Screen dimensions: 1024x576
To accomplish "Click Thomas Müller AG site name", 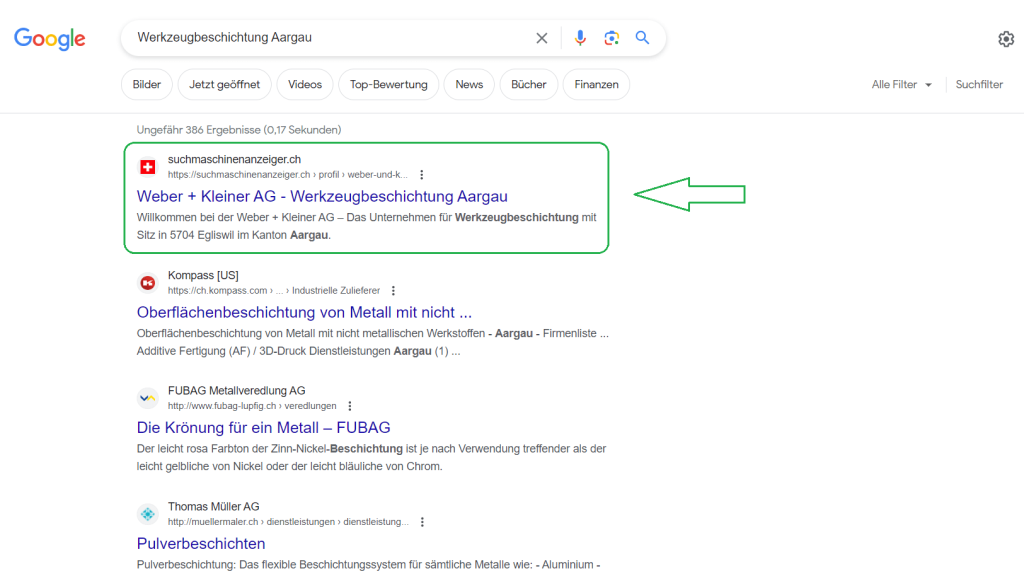I will pos(214,506).
